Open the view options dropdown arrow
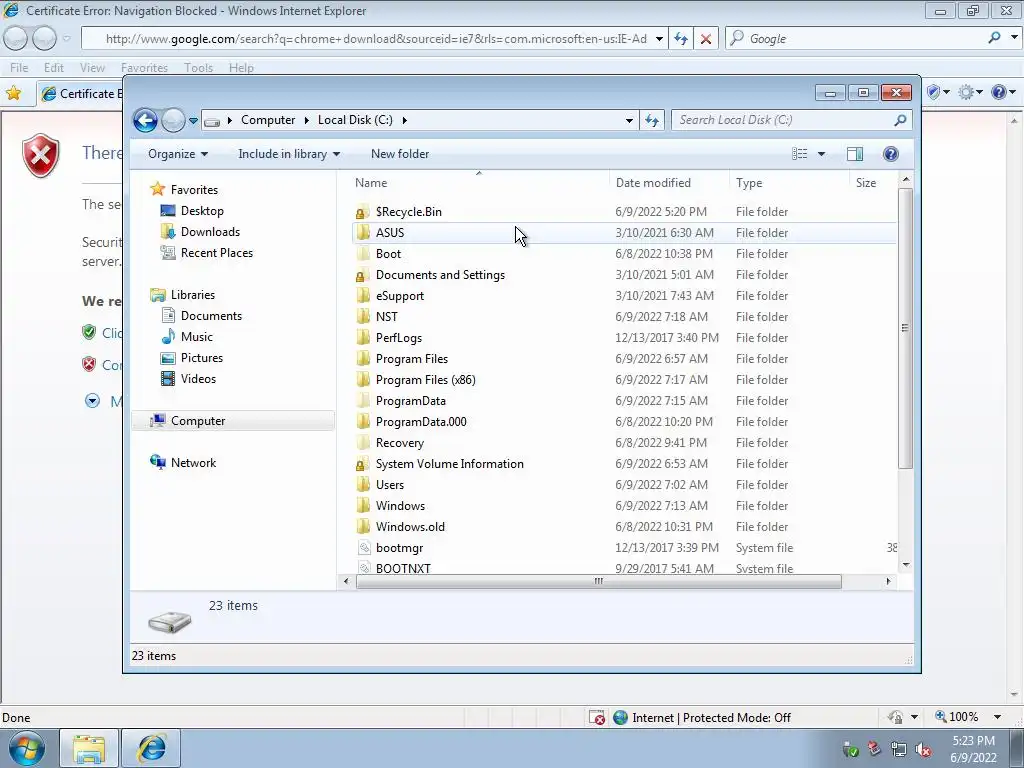The height and width of the screenshot is (768, 1024). coord(822,154)
